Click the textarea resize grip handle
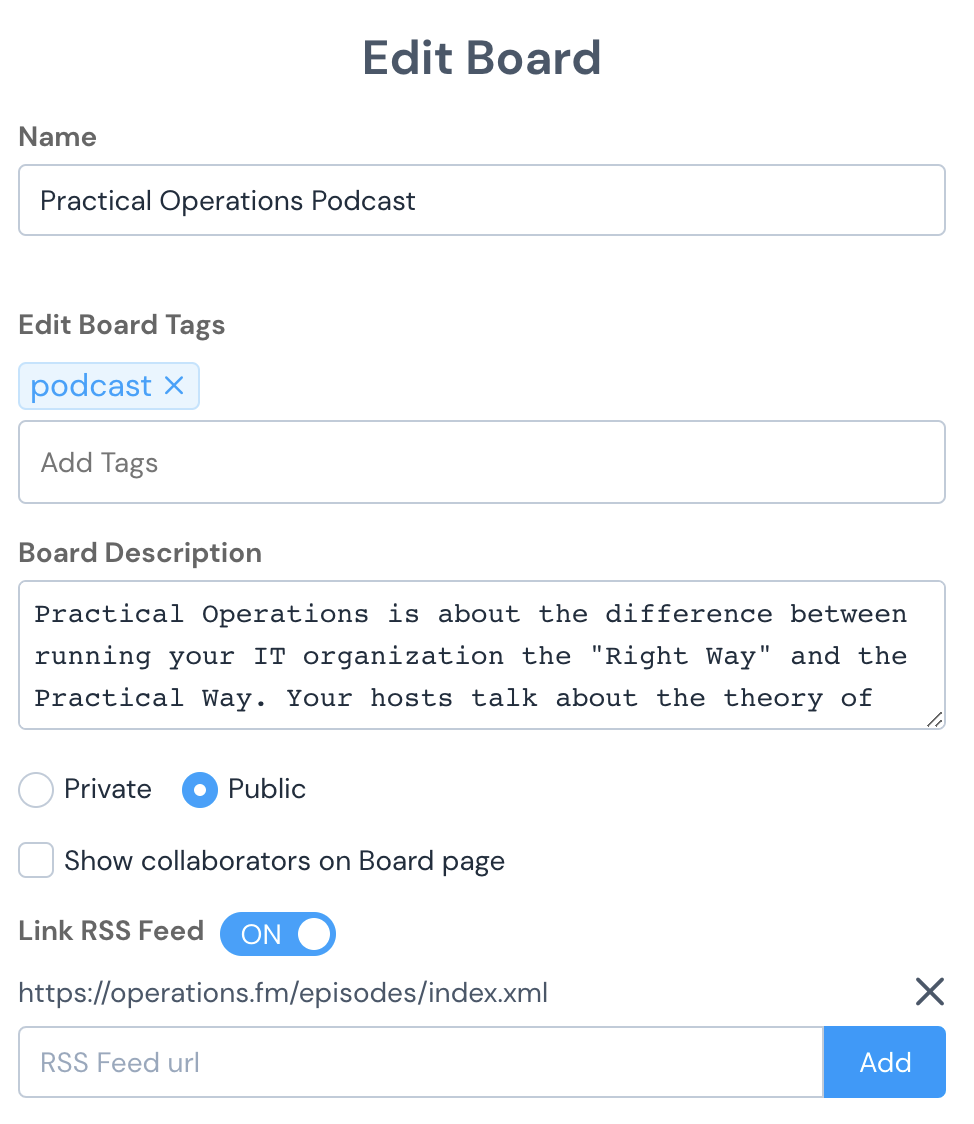 click(x=936, y=720)
